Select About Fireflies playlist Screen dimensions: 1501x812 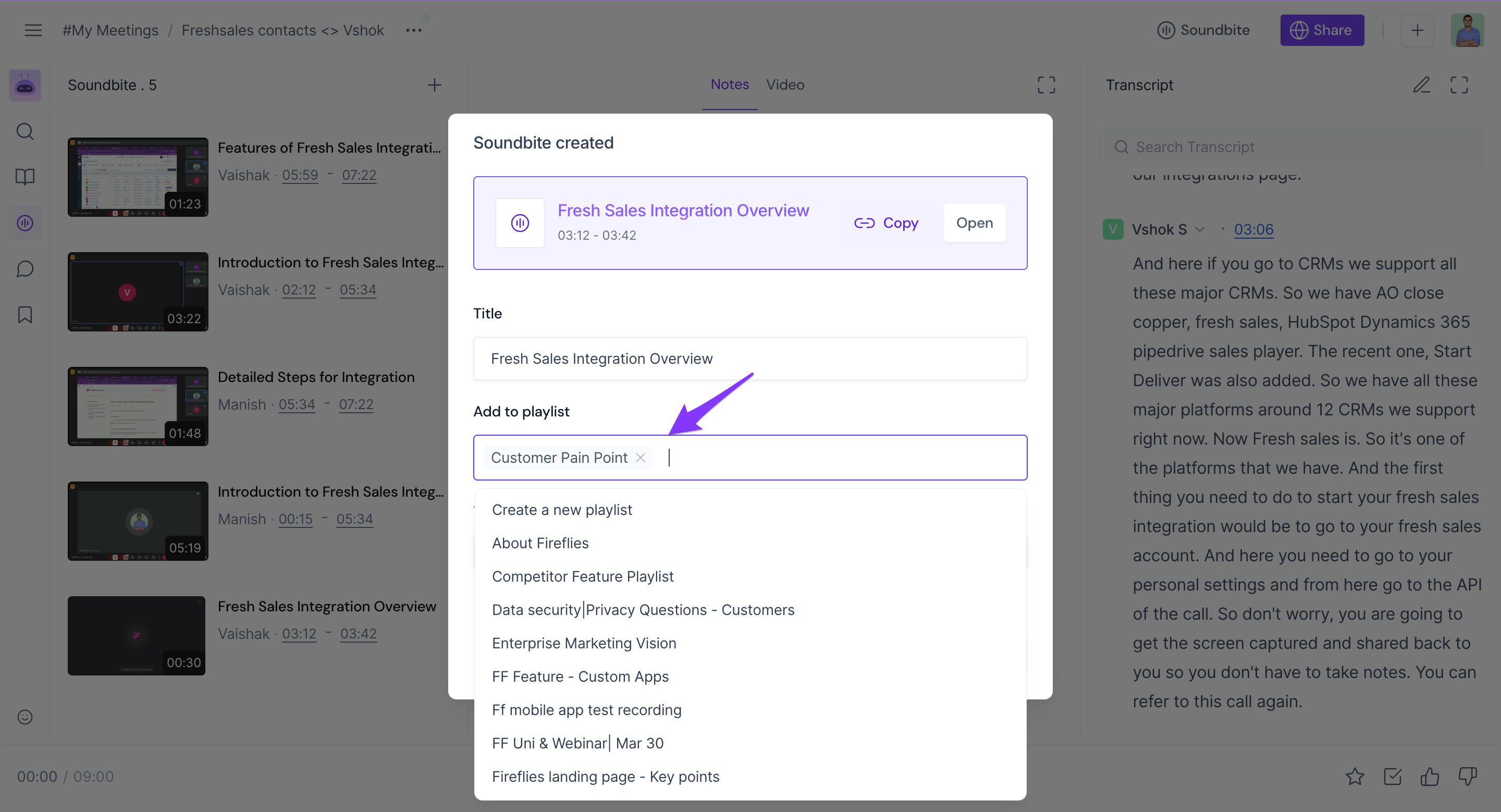point(750,543)
